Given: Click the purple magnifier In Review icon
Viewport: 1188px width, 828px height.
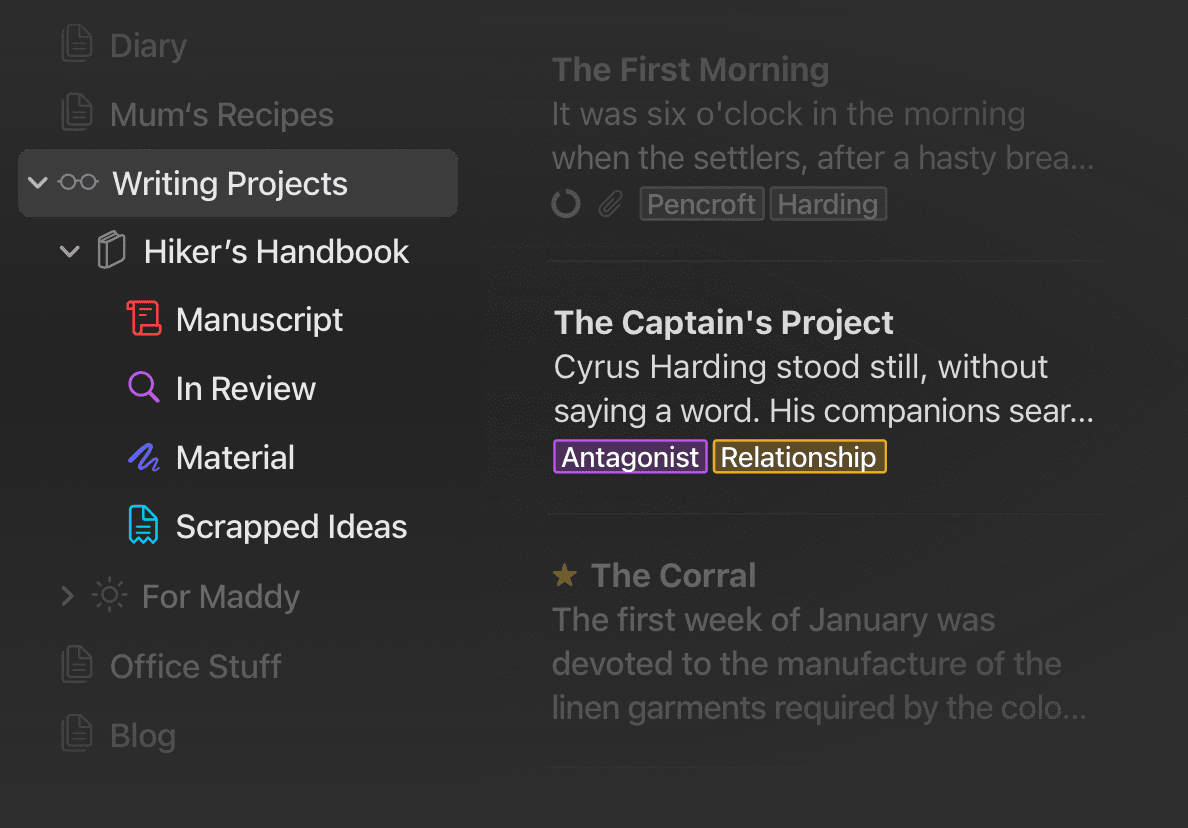Looking at the screenshot, I should pos(144,388).
